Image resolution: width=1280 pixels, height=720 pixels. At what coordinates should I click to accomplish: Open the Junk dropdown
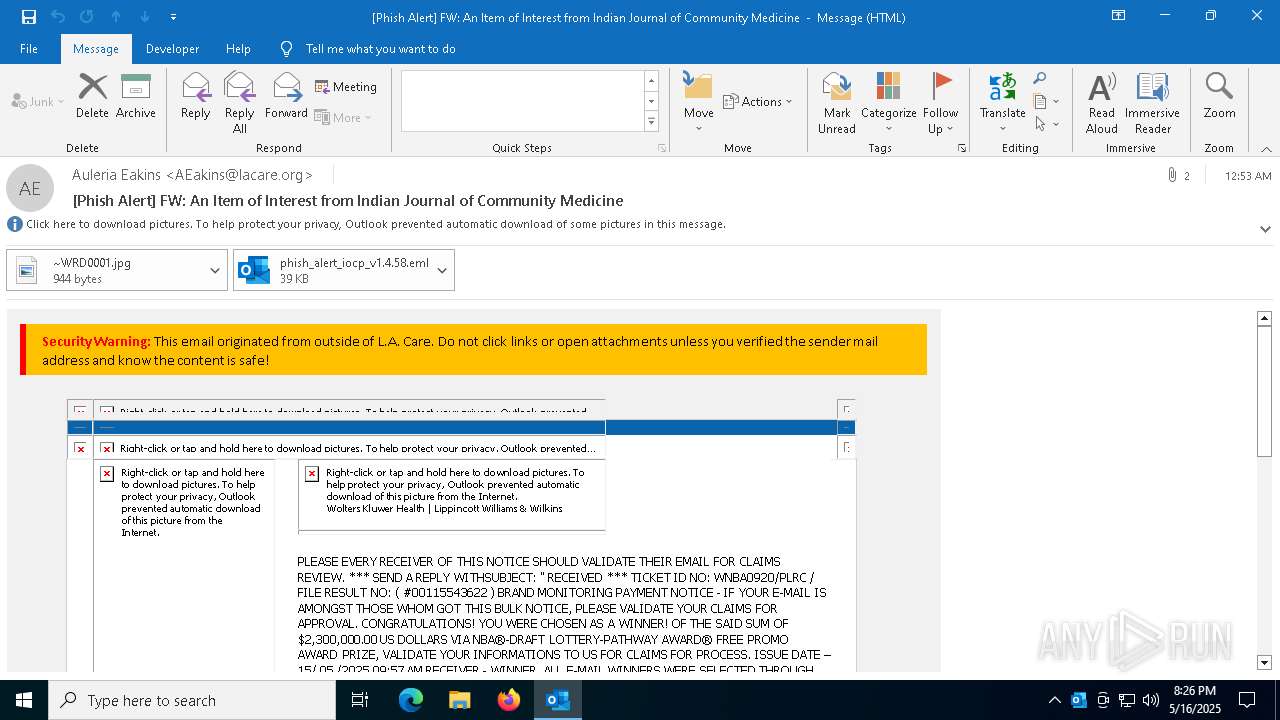[x=37, y=101]
